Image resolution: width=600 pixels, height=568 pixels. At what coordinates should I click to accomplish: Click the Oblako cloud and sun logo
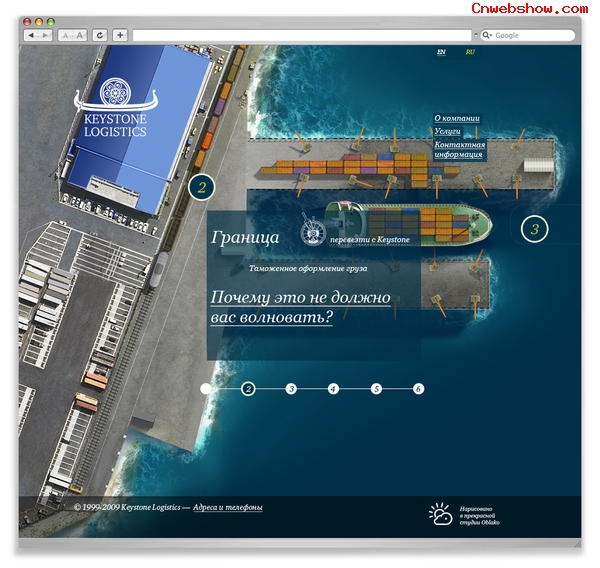[440, 514]
